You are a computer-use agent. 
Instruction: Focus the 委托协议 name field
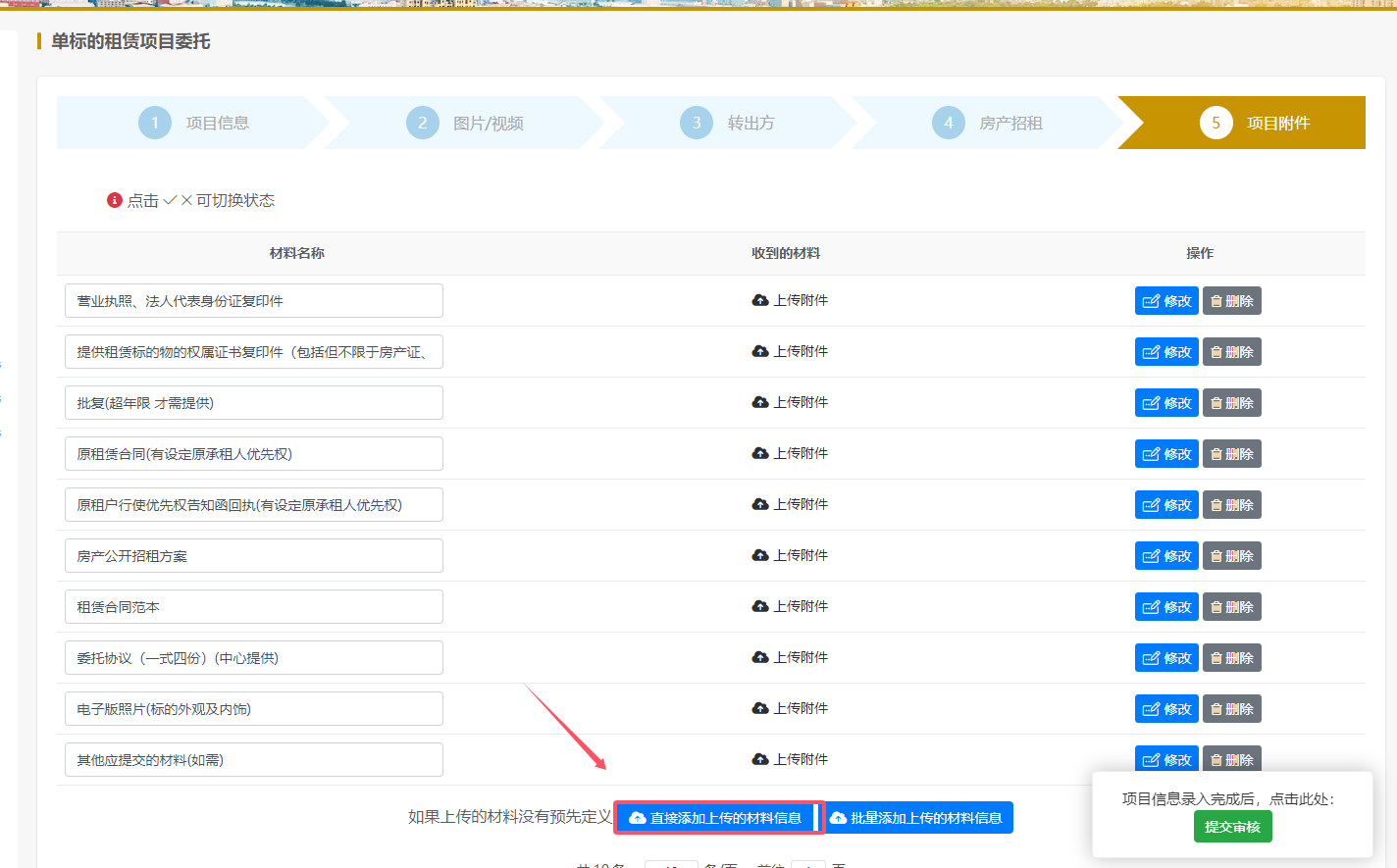[254, 658]
